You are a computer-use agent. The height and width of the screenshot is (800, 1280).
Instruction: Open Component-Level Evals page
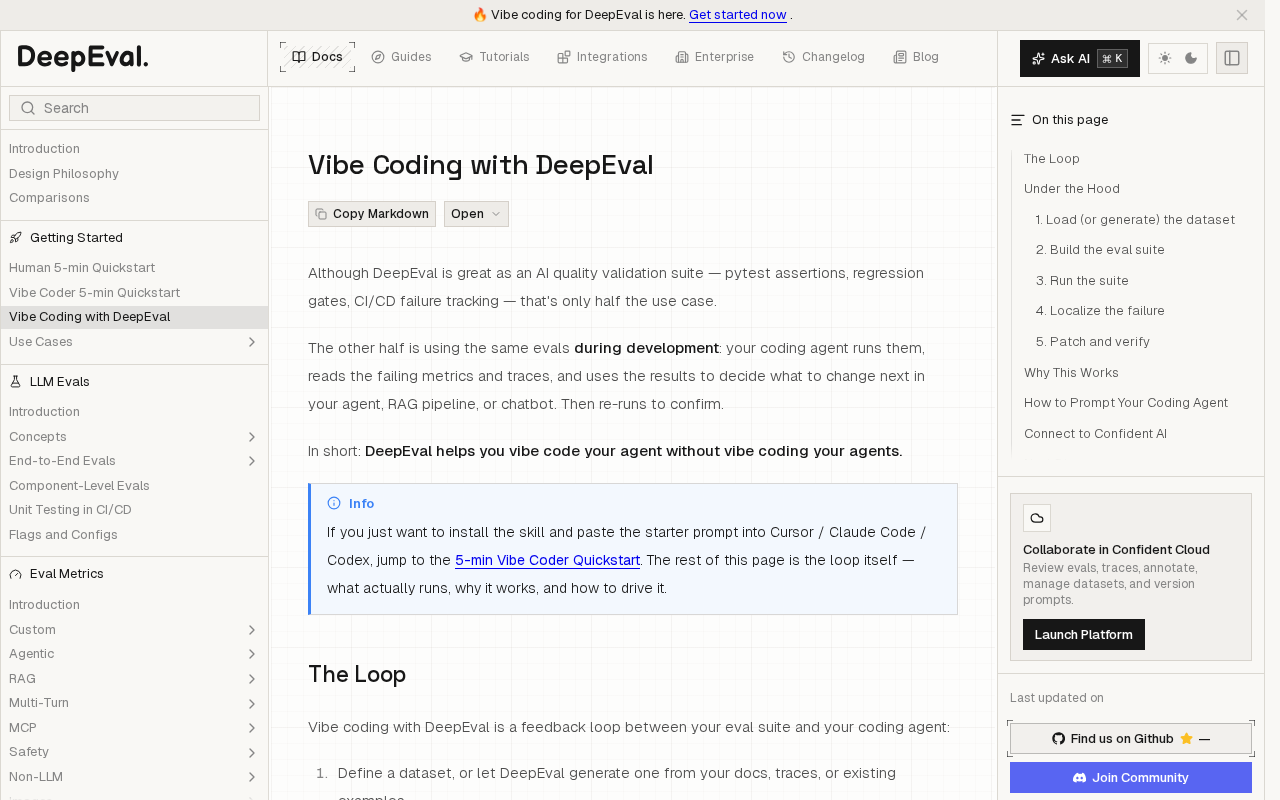(x=79, y=486)
